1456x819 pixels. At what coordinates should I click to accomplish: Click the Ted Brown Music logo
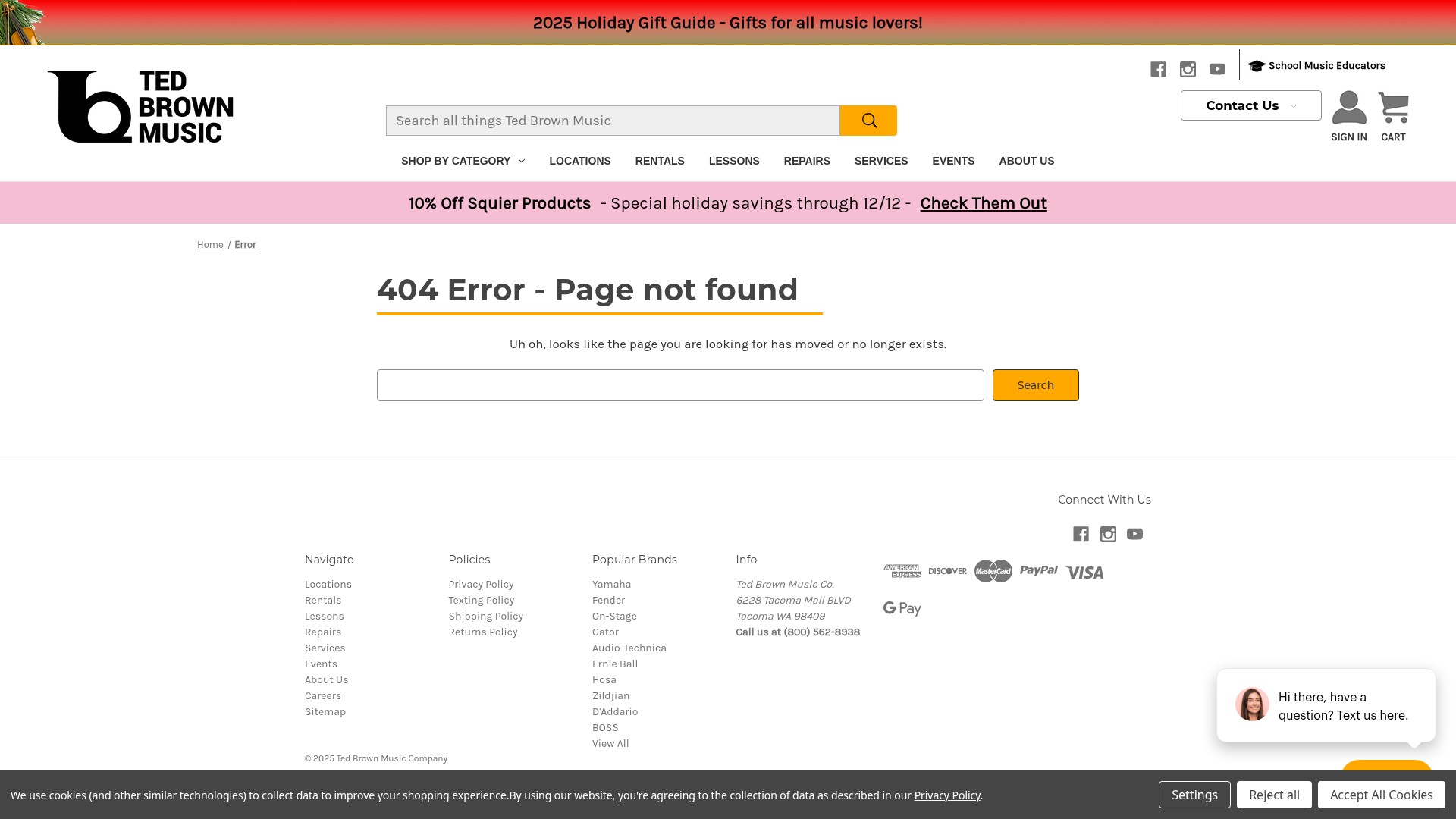[140, 107]
